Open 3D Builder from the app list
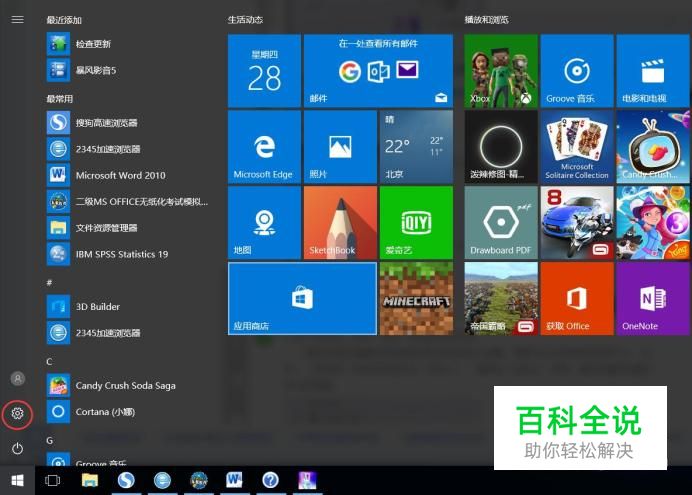Screen dimensions: 692x495 [97, 306]
